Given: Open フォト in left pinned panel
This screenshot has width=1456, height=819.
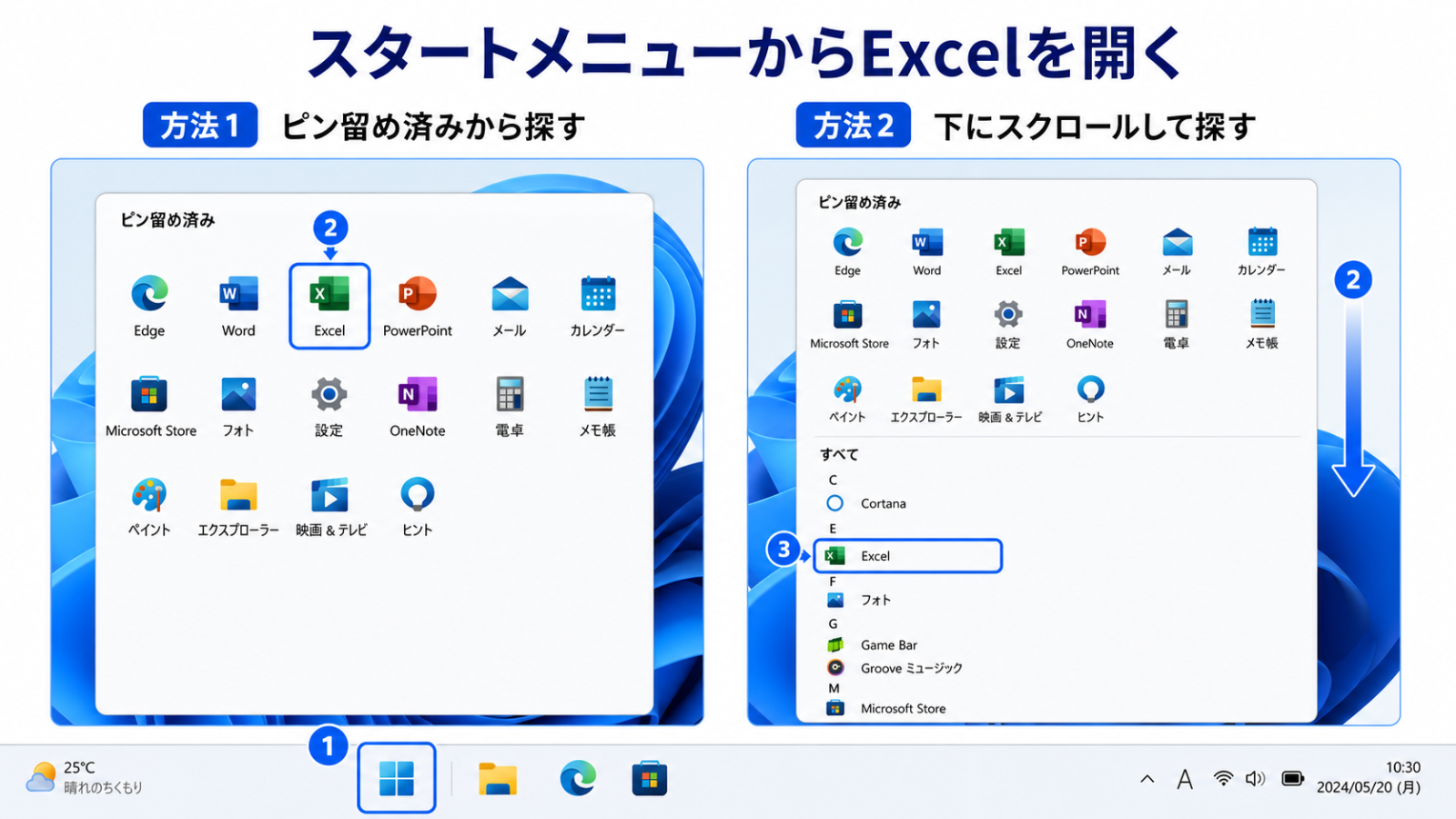Looking at the screenshot, I should 238,407.
